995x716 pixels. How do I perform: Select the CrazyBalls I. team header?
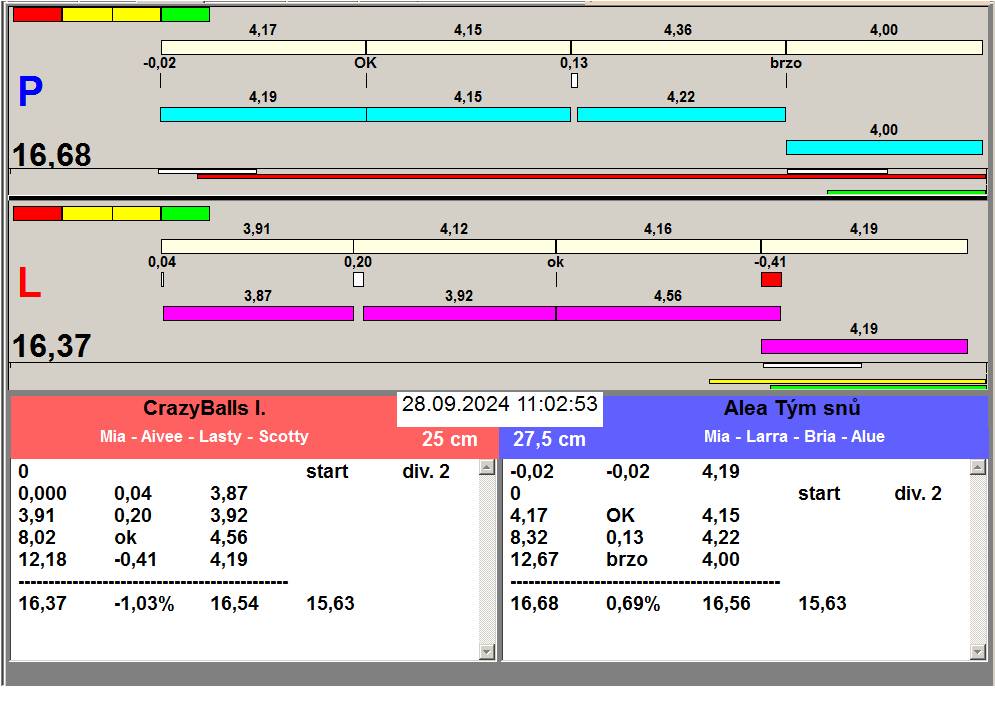[x=204, y=408]
